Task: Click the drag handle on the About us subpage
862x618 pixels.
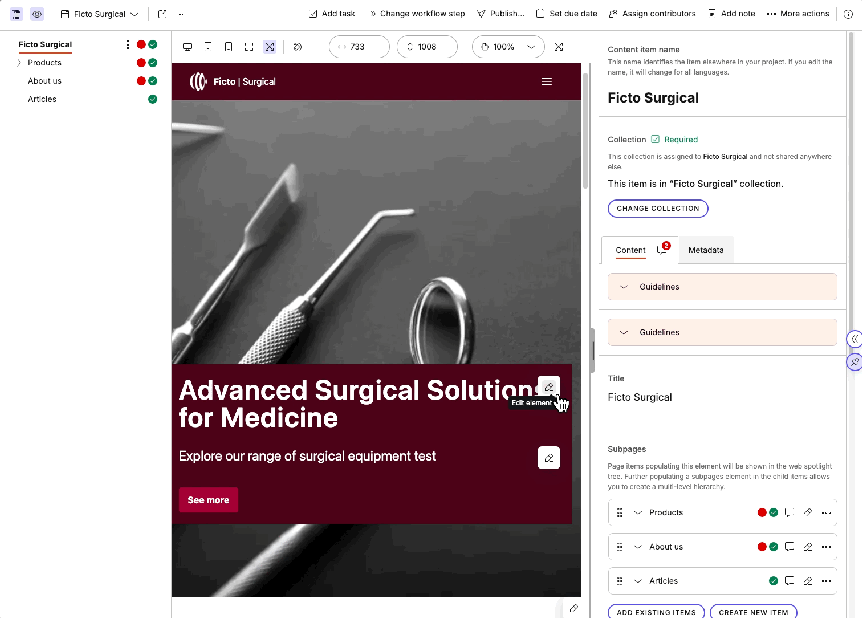Action: coord(619,547)
